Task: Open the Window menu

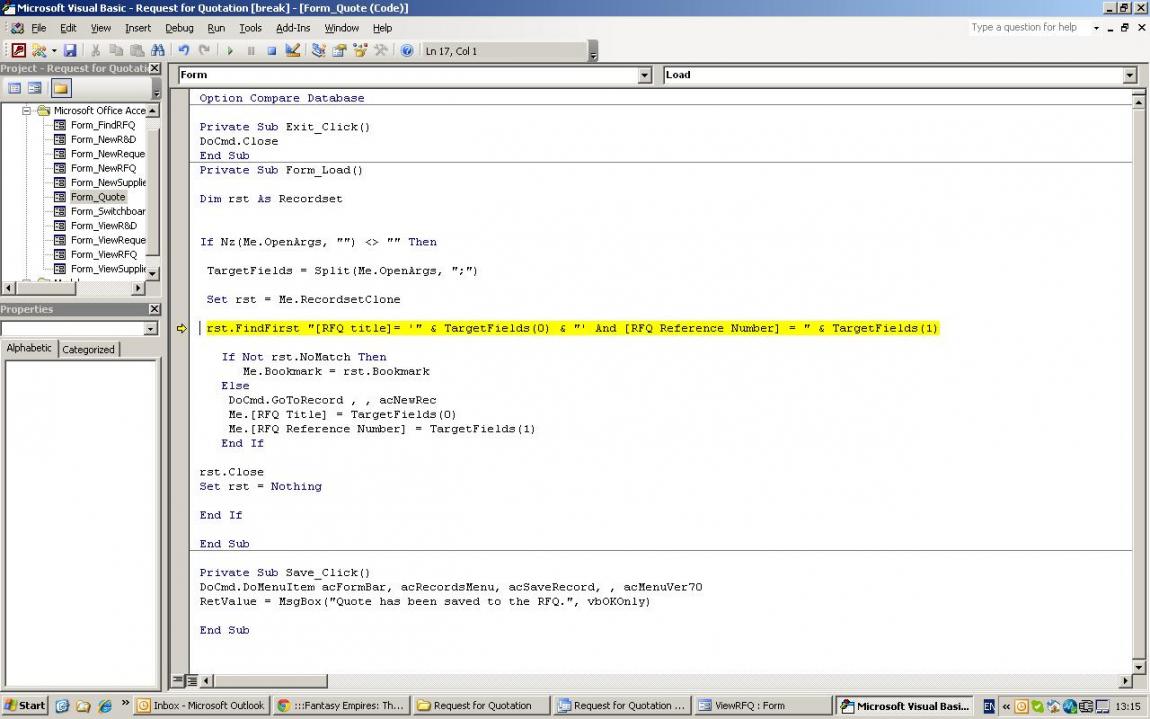Action: [342, 28]
